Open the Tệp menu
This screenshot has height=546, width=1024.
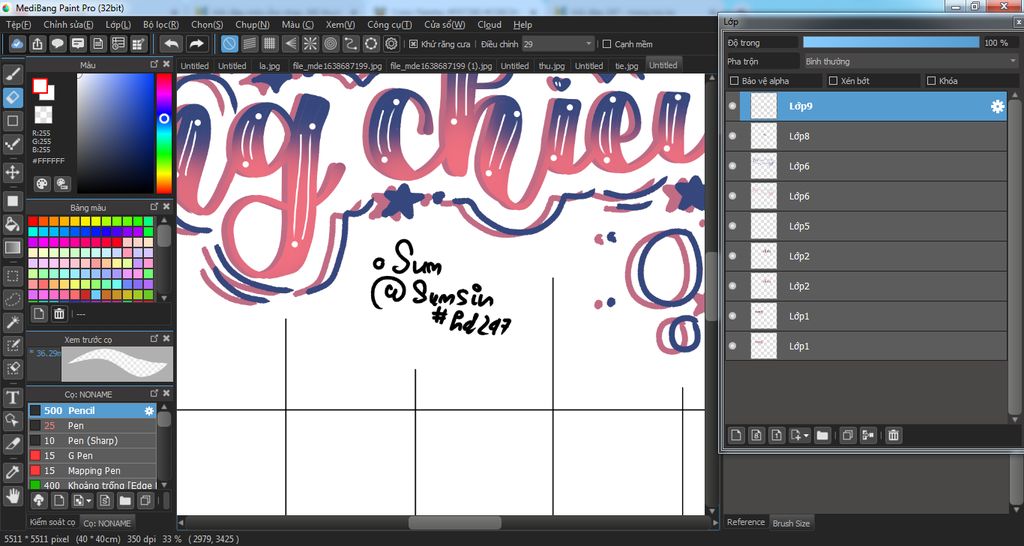pos(18,25)
